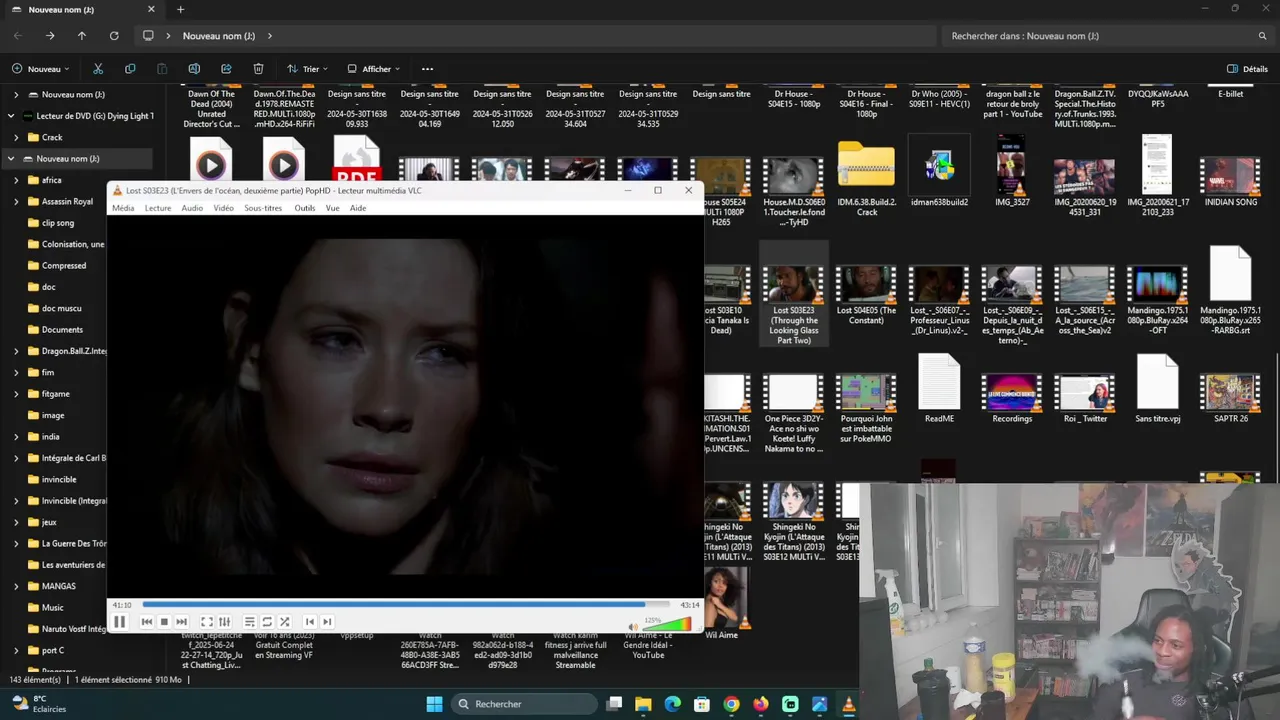
Task: Toggle Explorer Détails pane
Action: tap(1247, 69)
